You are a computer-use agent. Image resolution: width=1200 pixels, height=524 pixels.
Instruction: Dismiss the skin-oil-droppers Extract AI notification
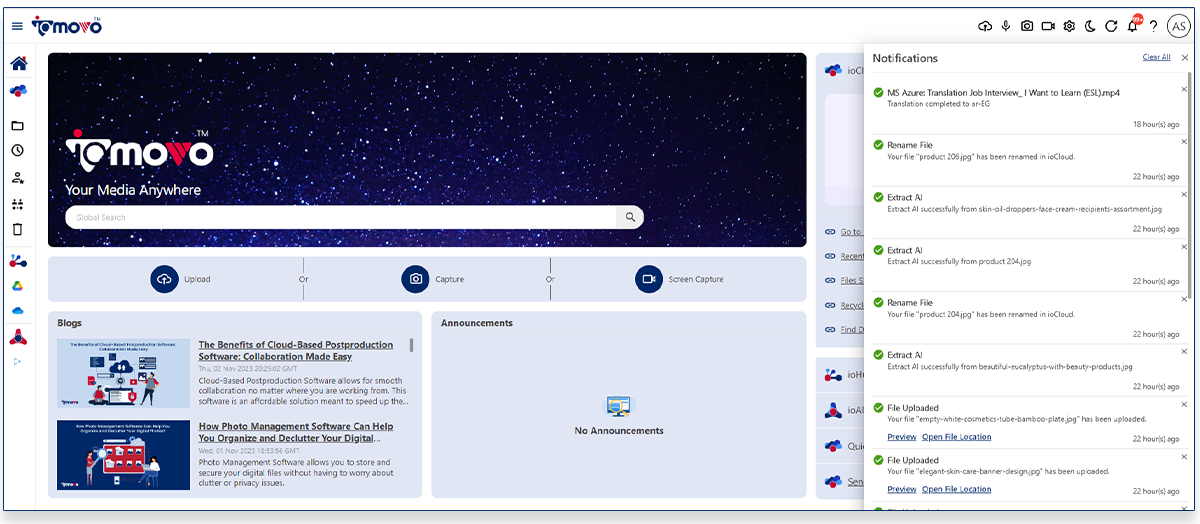click(x=1185, y=194)
